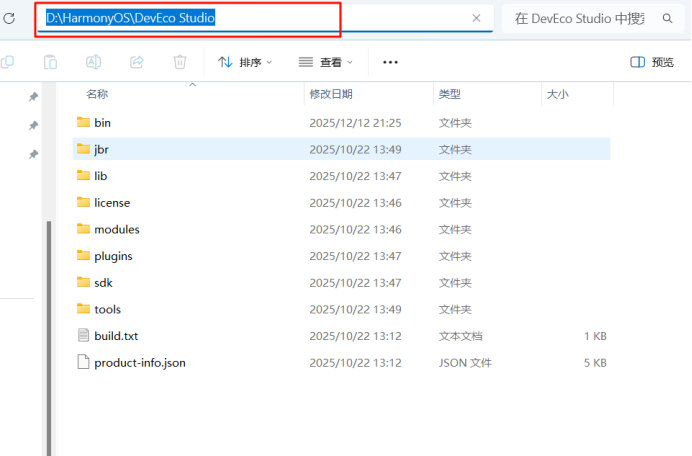692x456 pixels.
Task: Click the navigation pane vertical scrollbar
Action: point(49,338)
